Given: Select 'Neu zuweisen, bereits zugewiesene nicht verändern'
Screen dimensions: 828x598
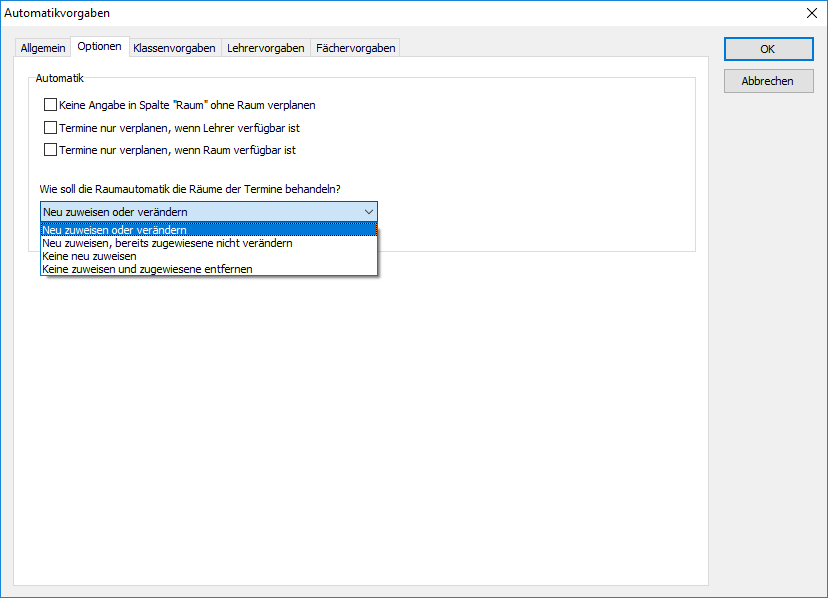Looking at the screenshot, I should tap(209, 243).
